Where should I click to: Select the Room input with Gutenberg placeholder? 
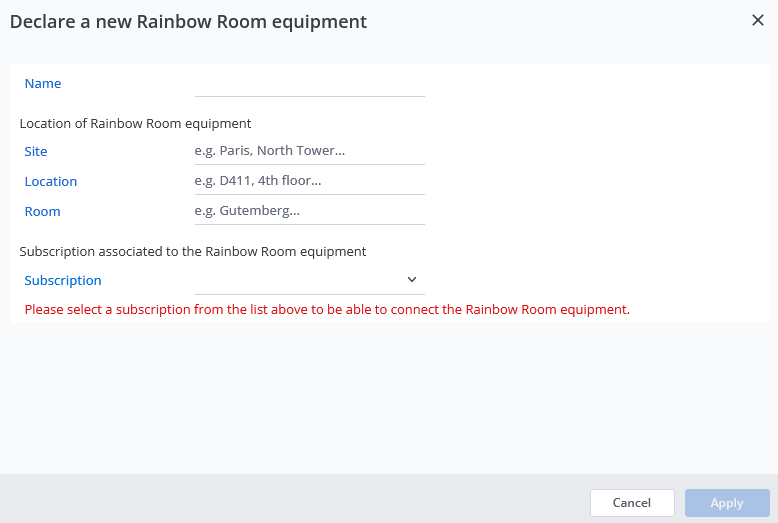309,211
